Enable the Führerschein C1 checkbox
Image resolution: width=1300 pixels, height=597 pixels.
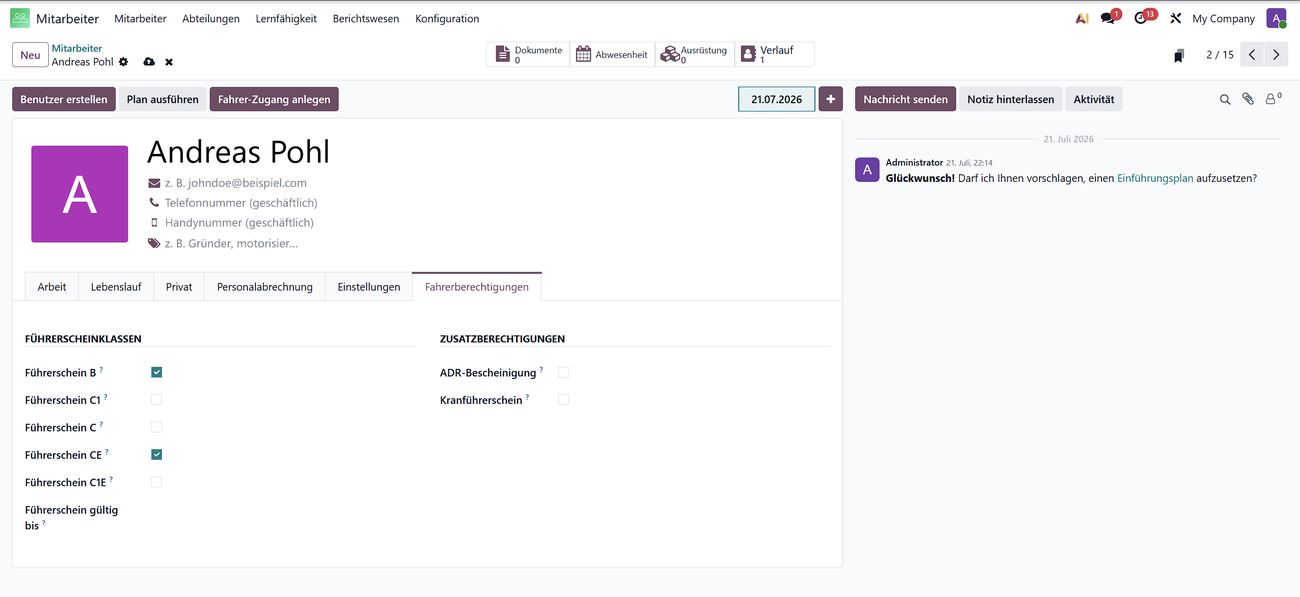pos(157,399)
